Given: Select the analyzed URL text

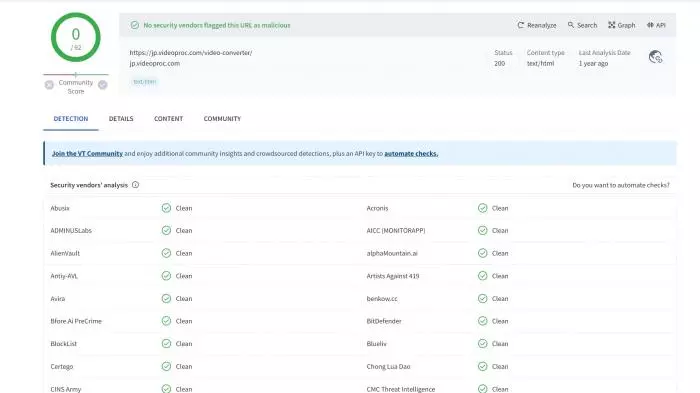Looking at the screenshot, I should (x=191, y=53).
